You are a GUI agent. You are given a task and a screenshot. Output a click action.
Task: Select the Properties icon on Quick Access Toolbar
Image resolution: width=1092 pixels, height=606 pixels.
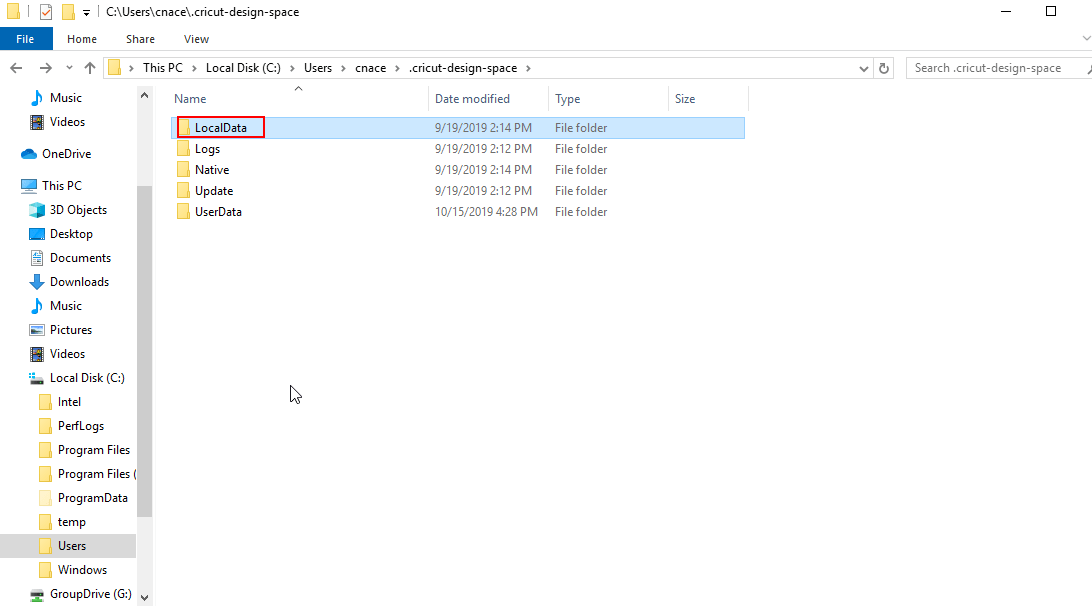pyautogui.click(x=44, y=11)
